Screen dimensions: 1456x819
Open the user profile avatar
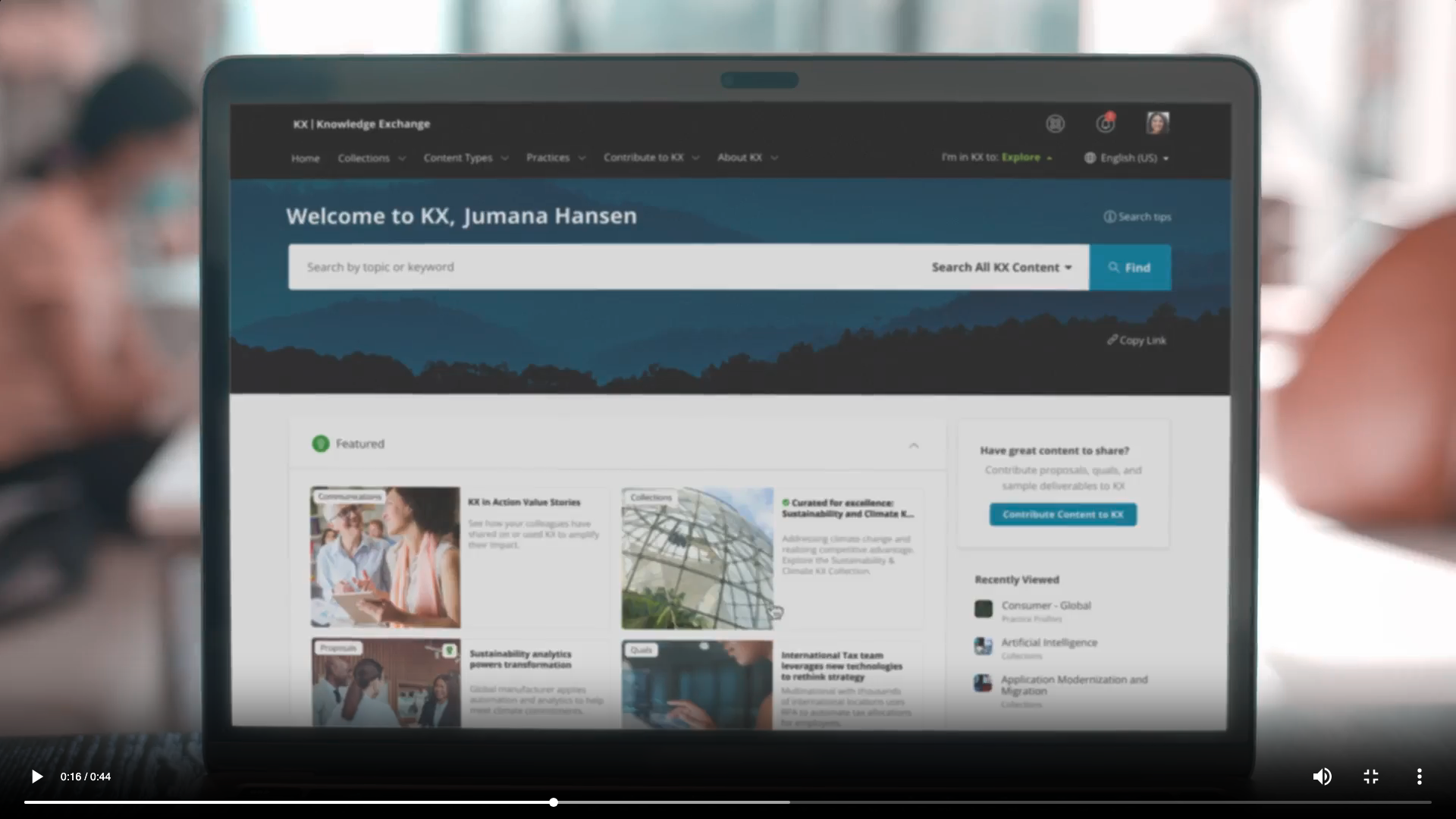click(x=1157, y=123)
